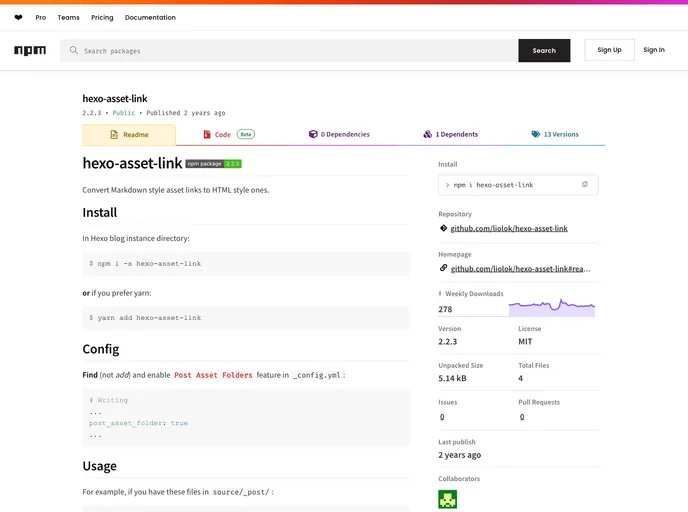Click the weekly downloads number 278
Viewport: 688px width, 512px height.
445,309
